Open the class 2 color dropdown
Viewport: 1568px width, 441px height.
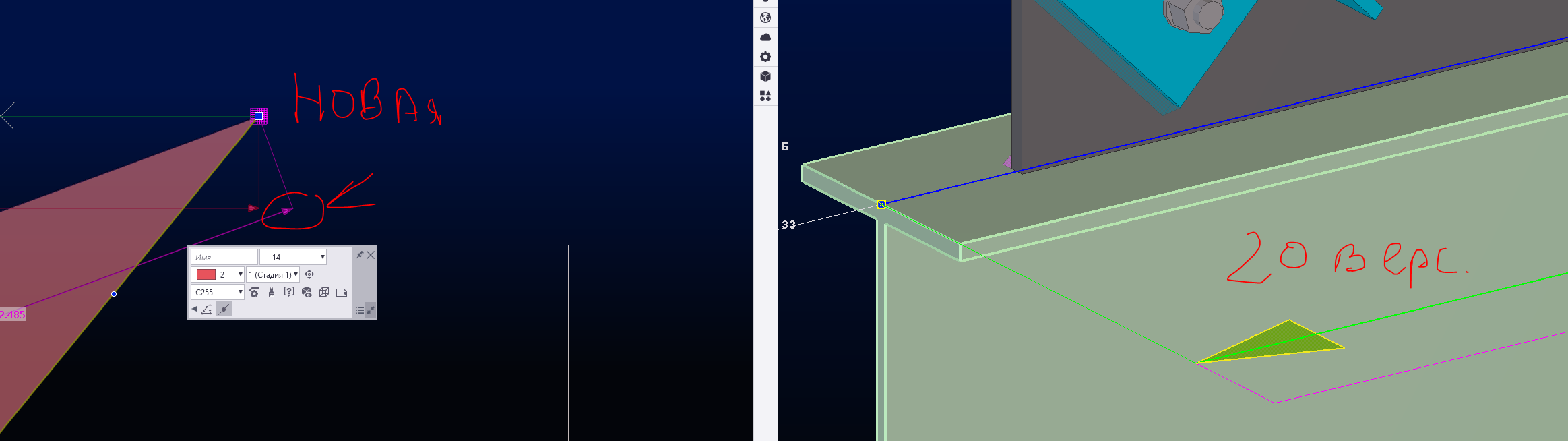click(x=218, y=274)
